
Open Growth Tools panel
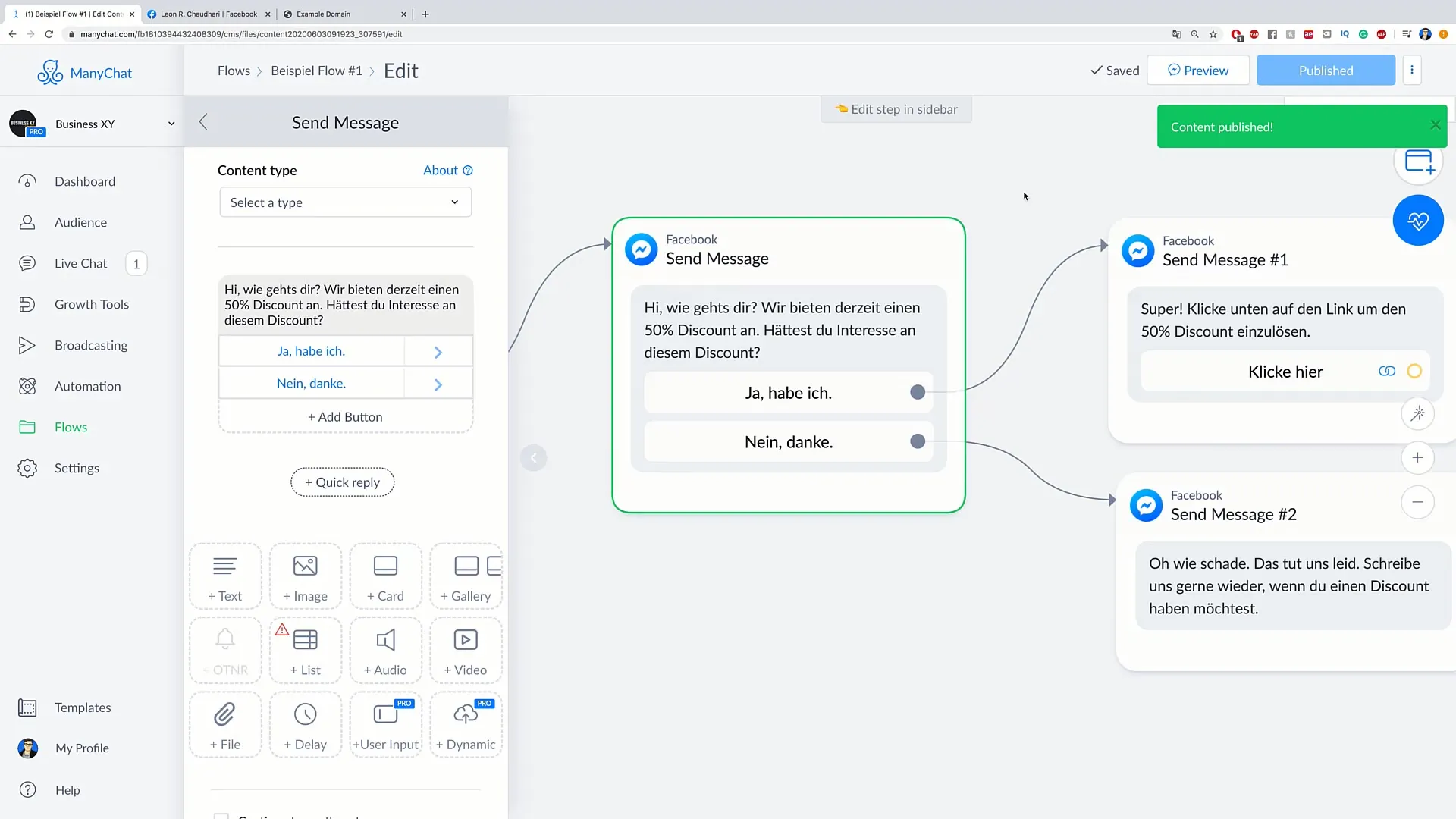[92, 304]
